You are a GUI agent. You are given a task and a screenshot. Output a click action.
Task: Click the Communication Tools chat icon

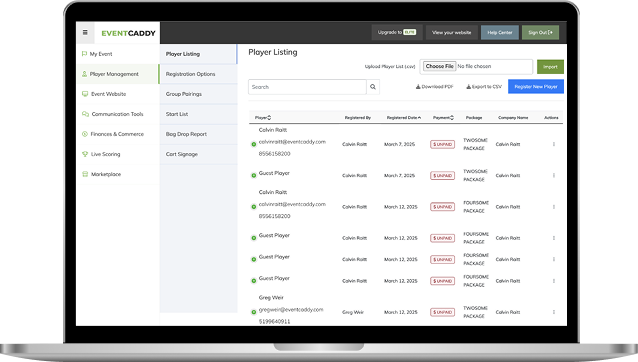85,114
